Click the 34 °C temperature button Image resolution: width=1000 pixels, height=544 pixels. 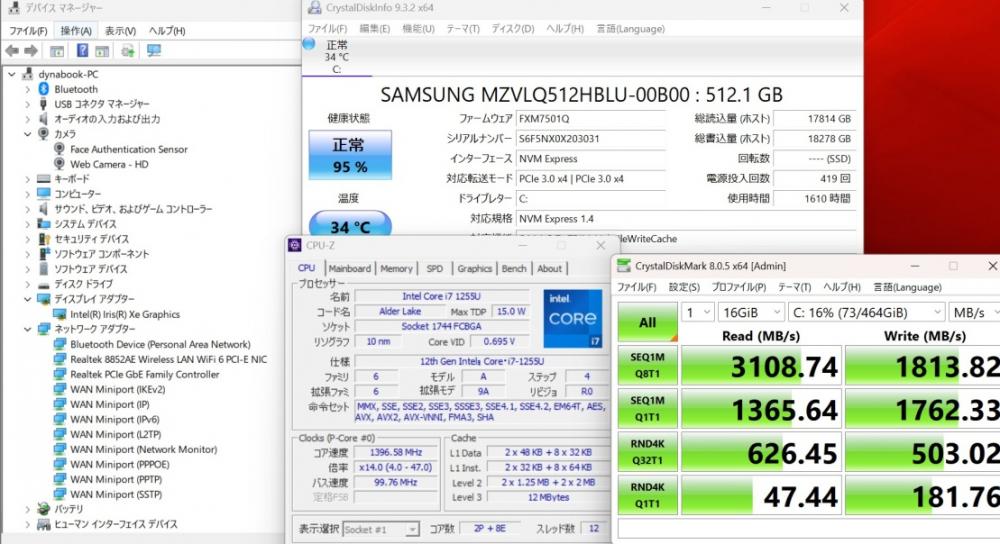click(350, 224)
